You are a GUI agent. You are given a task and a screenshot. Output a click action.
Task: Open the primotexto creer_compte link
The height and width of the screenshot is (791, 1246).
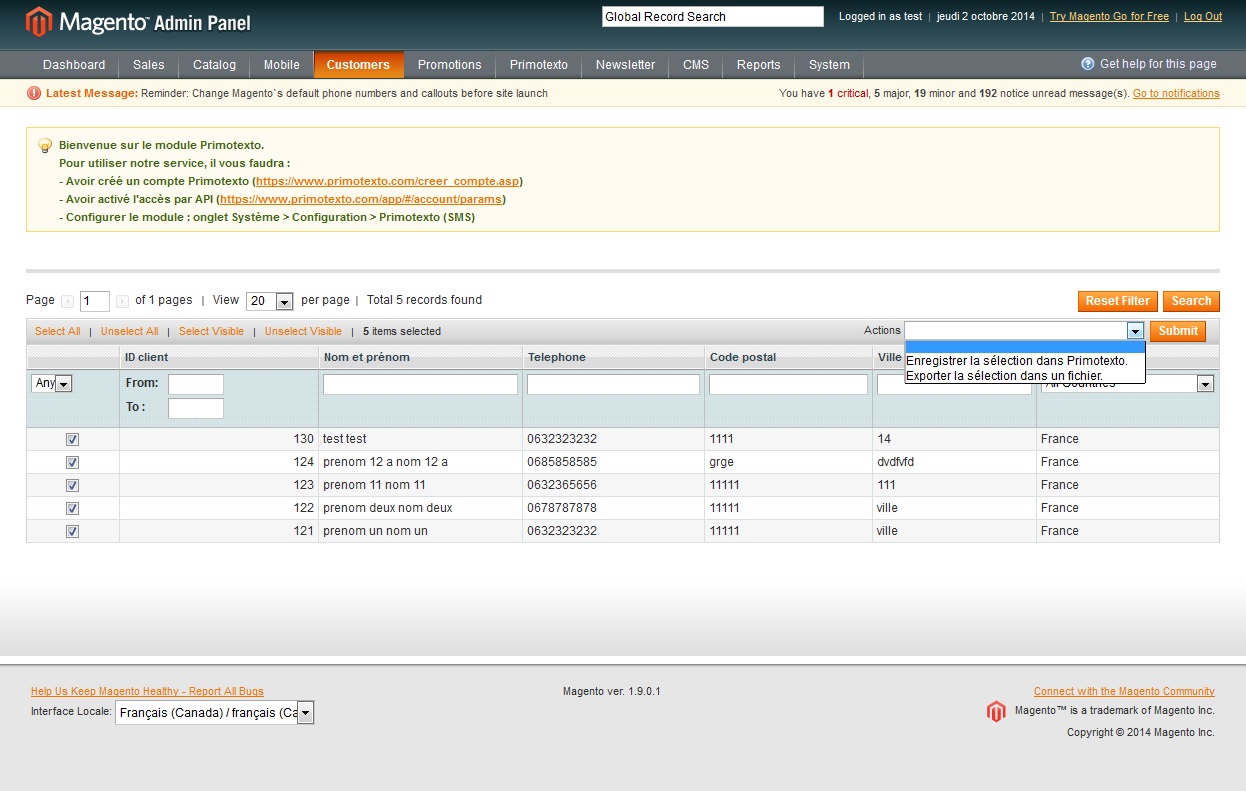(x=387, y=181)
